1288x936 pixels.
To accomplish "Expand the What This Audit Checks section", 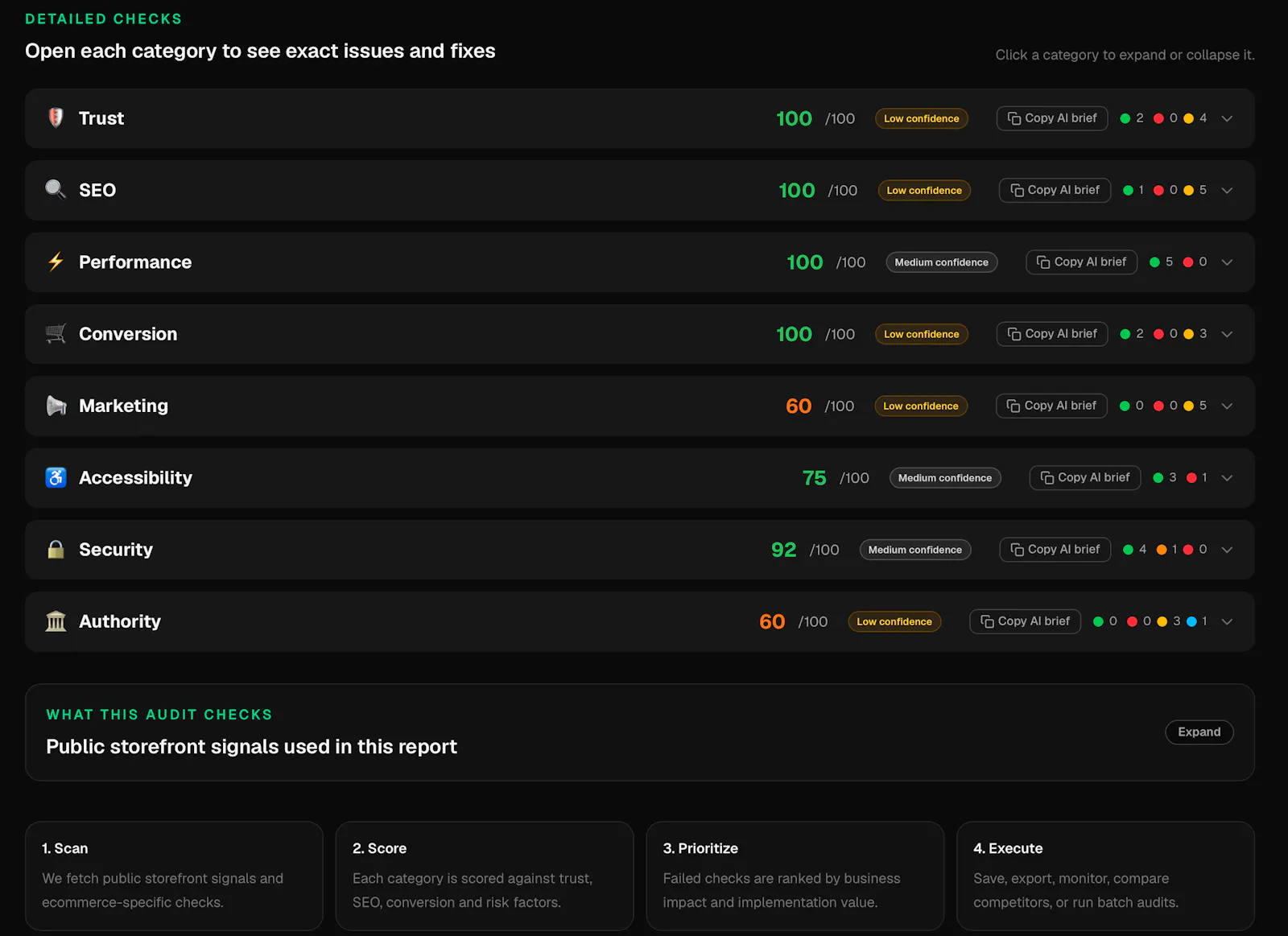I will [x=1199, y=732].
